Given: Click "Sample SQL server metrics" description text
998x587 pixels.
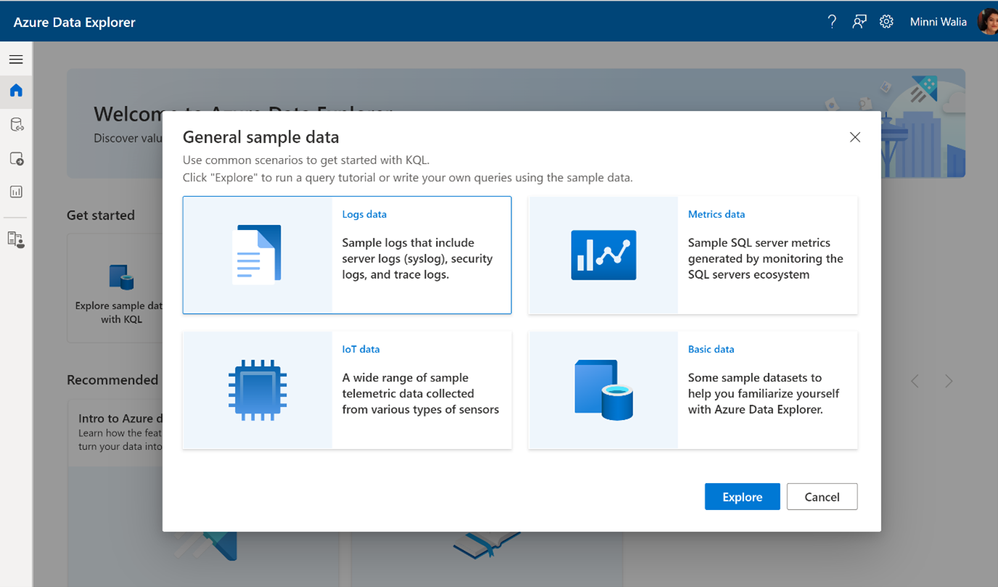Looking at the screenshot, I should coord(765,258).
